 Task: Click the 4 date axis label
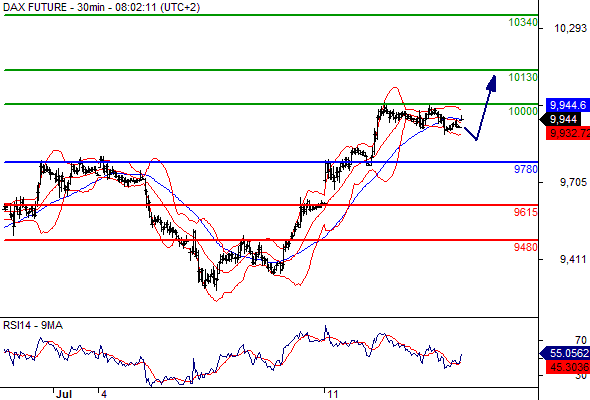pyautogui.click(x=104, y=394)
